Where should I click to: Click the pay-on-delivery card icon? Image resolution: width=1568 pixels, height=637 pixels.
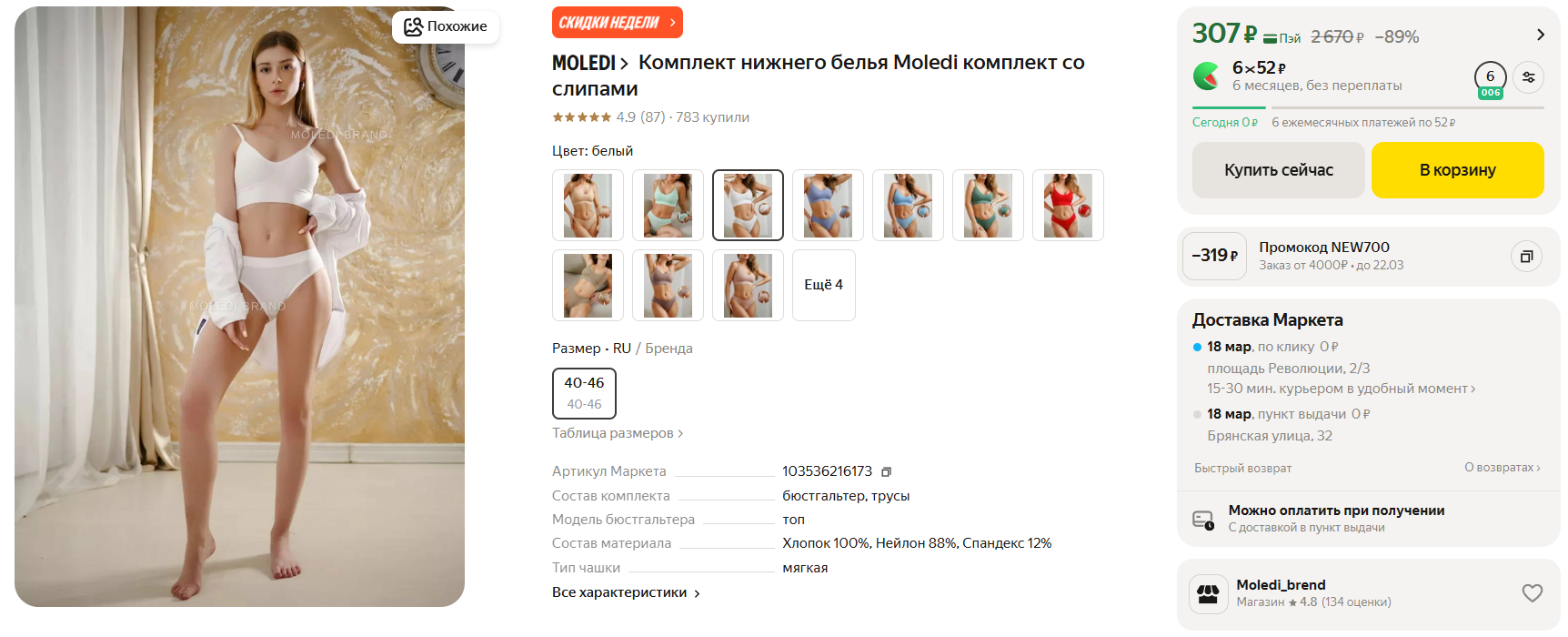[x=1202, y=520]
